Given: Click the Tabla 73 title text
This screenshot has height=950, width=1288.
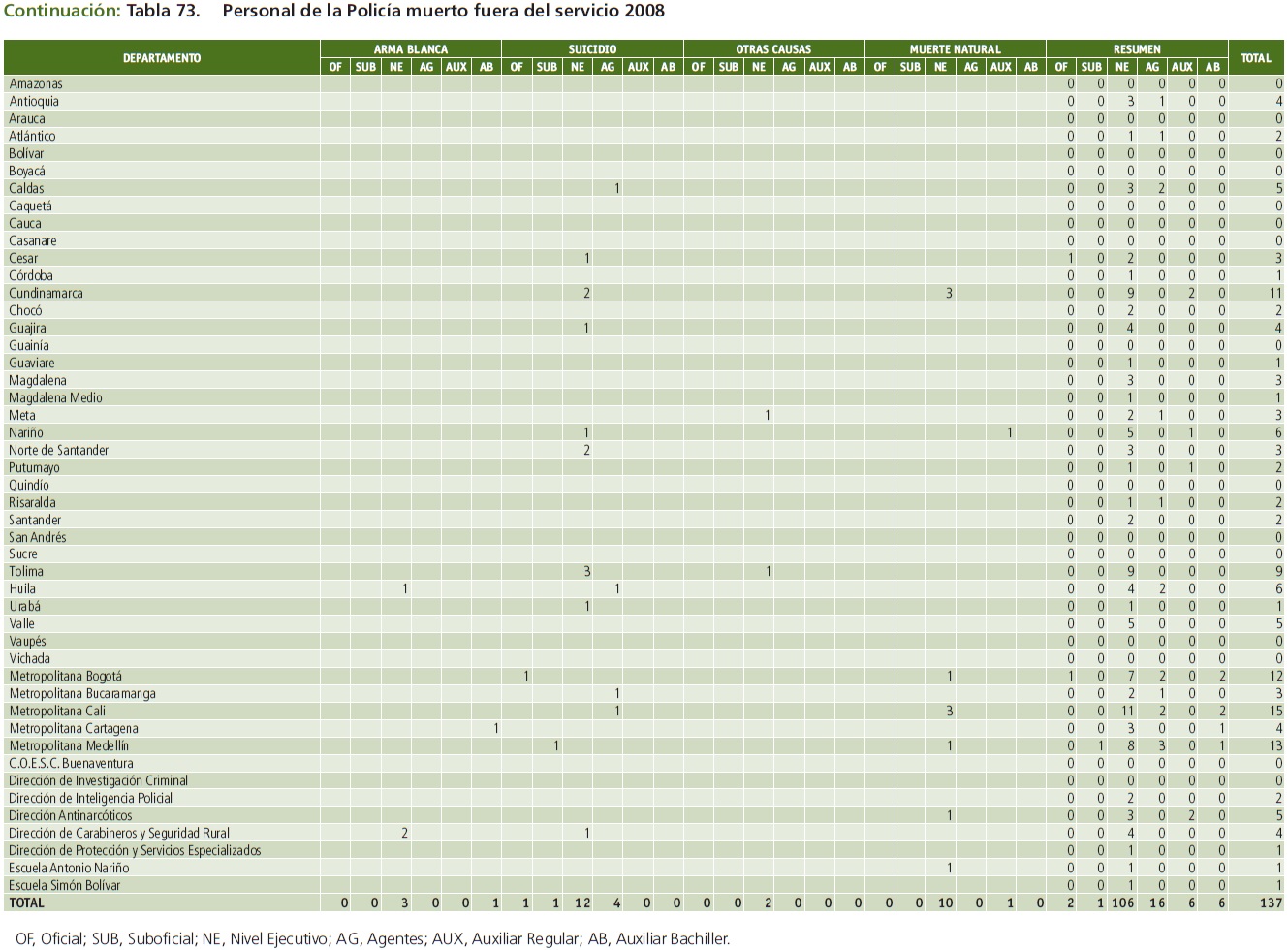Looking at the screenshot, I should point(163,12).
